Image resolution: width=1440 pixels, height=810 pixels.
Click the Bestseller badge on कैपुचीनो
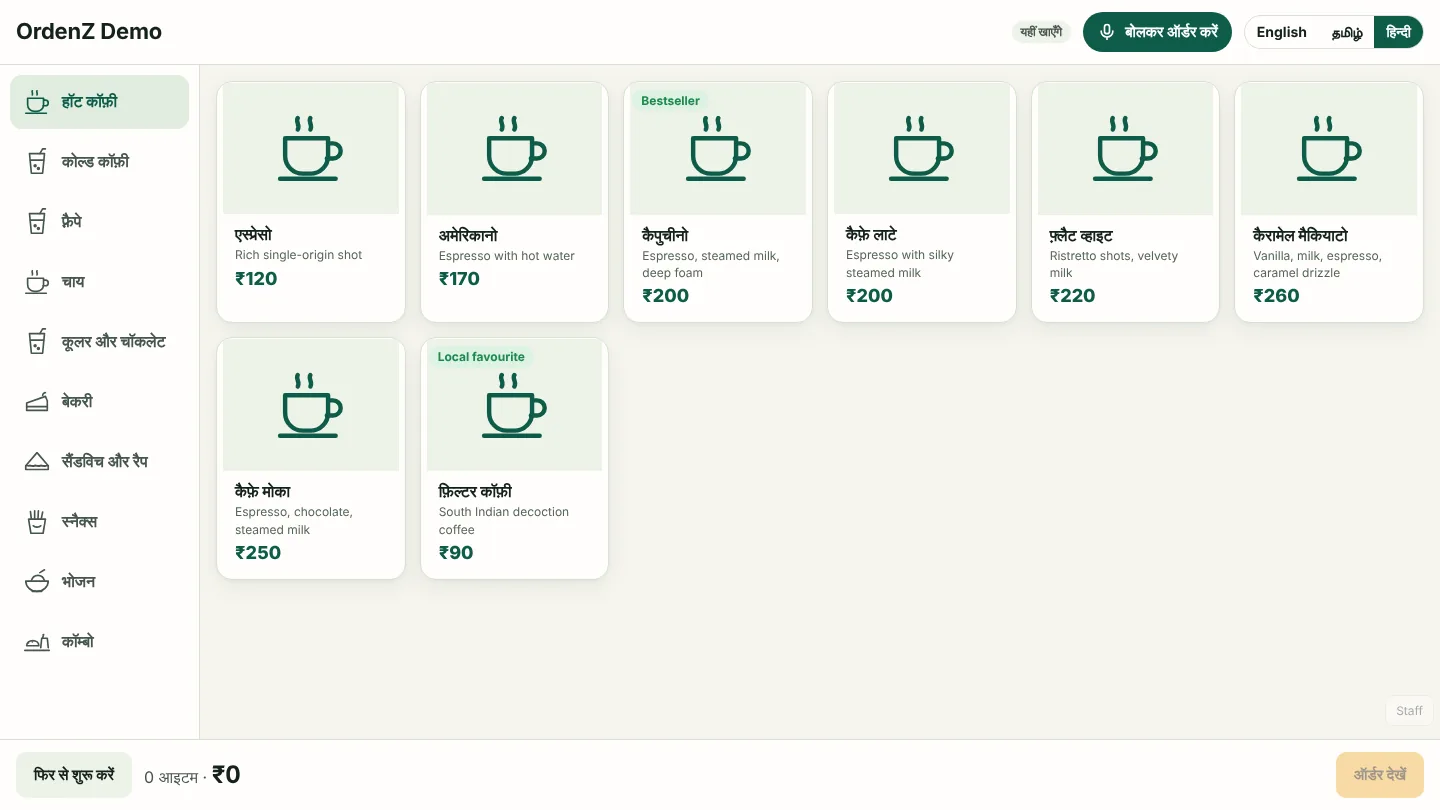point(670,101)
